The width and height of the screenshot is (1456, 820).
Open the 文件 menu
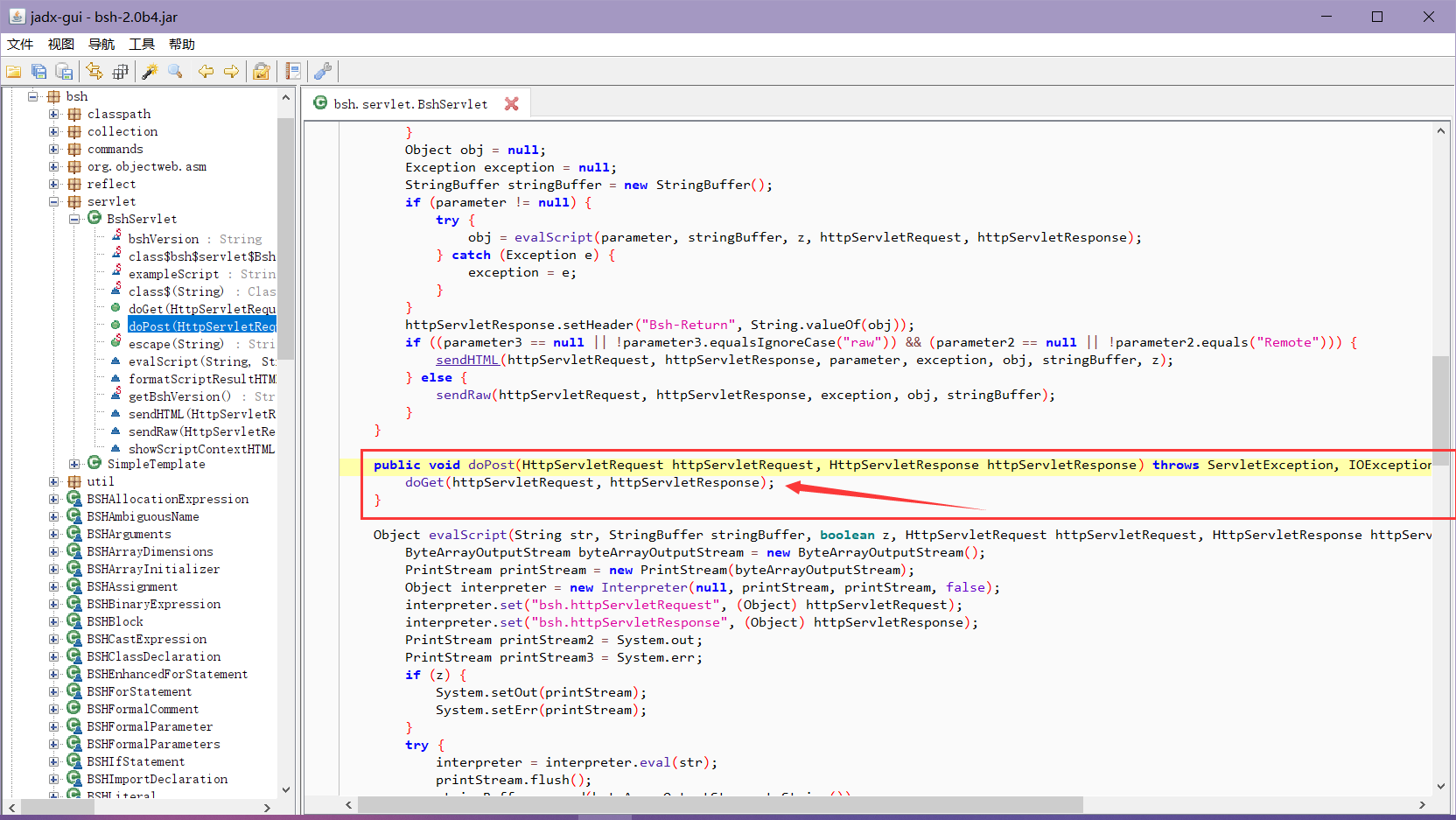(x=20, y=45)
